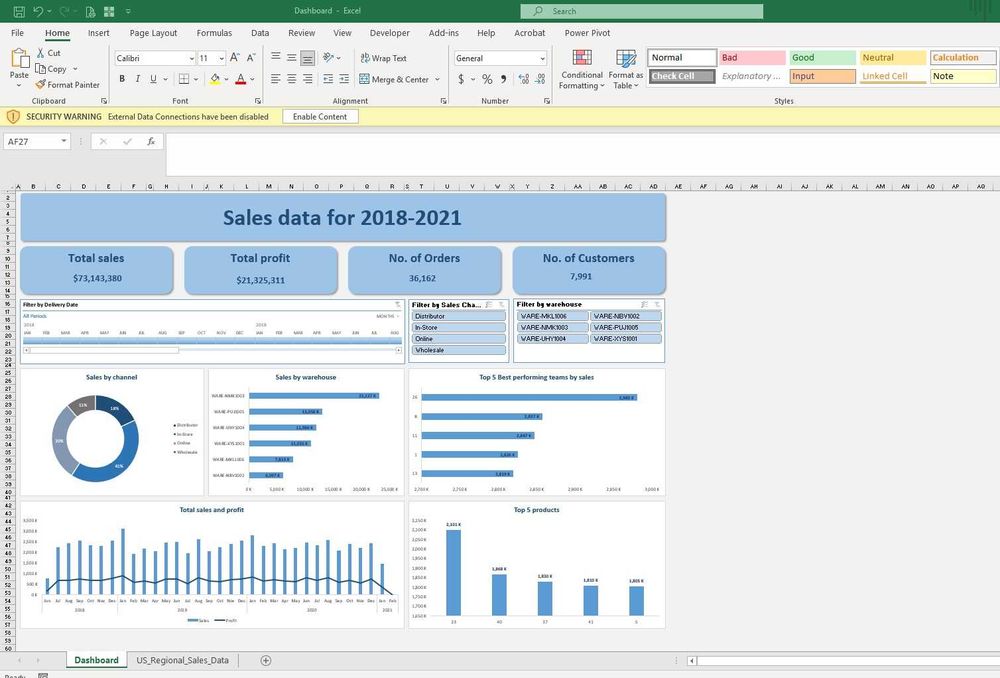1000x678 pixels.
Task: Click the Font Color A icon
Action: (240, 79)
